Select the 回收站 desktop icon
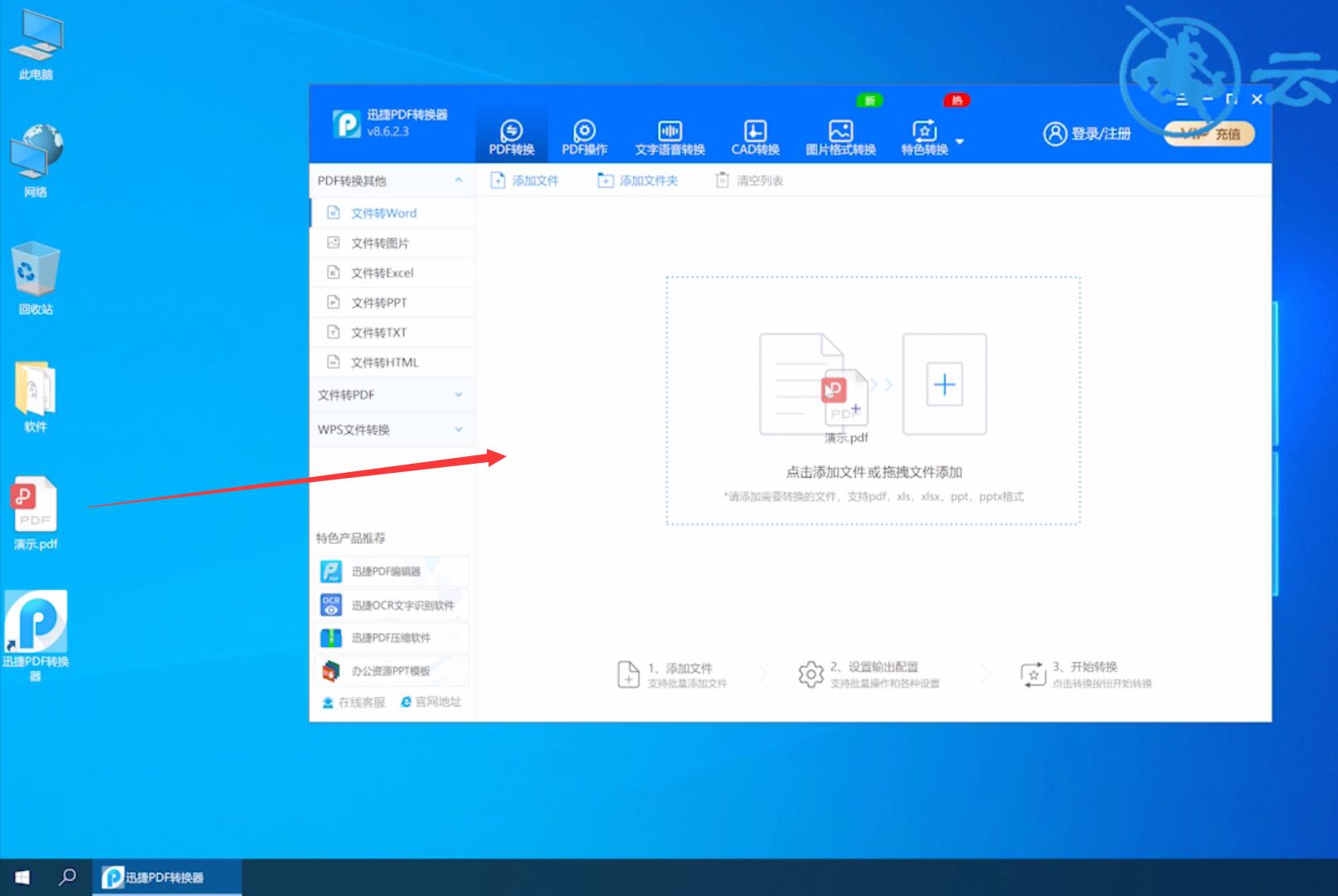Screen dimensions: 1338x896 coord(36,279)
